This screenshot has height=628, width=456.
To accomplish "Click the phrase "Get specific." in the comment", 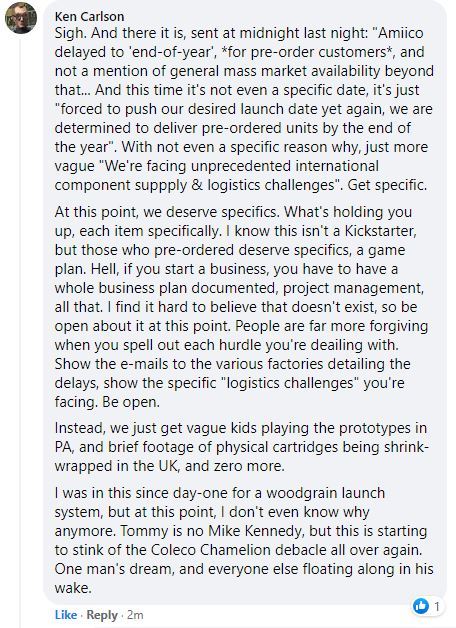I will tap(387, 185).
